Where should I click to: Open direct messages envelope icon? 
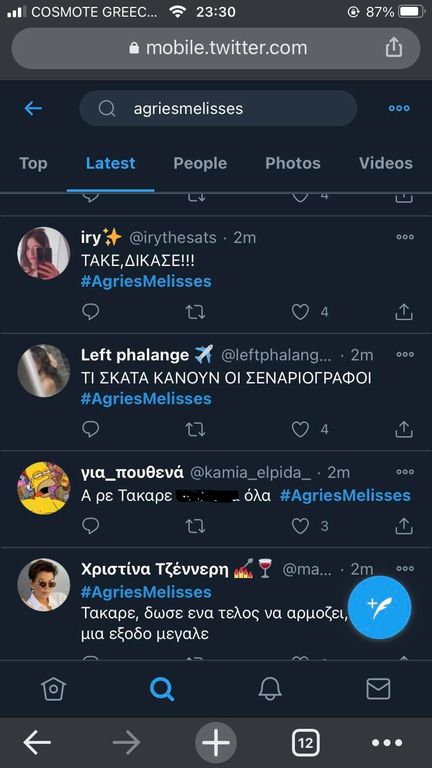point(378,689)
